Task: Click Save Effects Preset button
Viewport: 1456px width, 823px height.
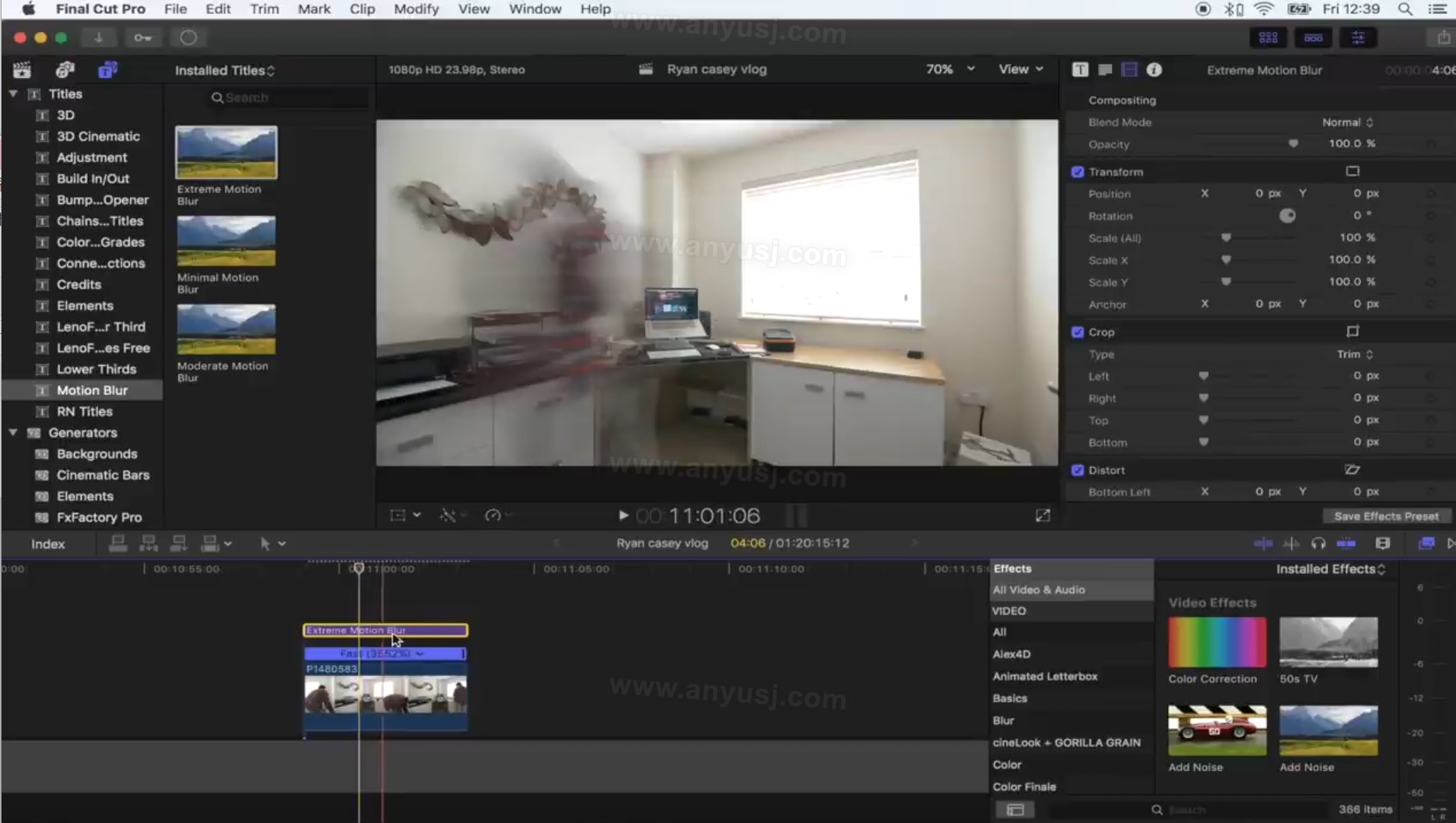Action: point(1386,516)
